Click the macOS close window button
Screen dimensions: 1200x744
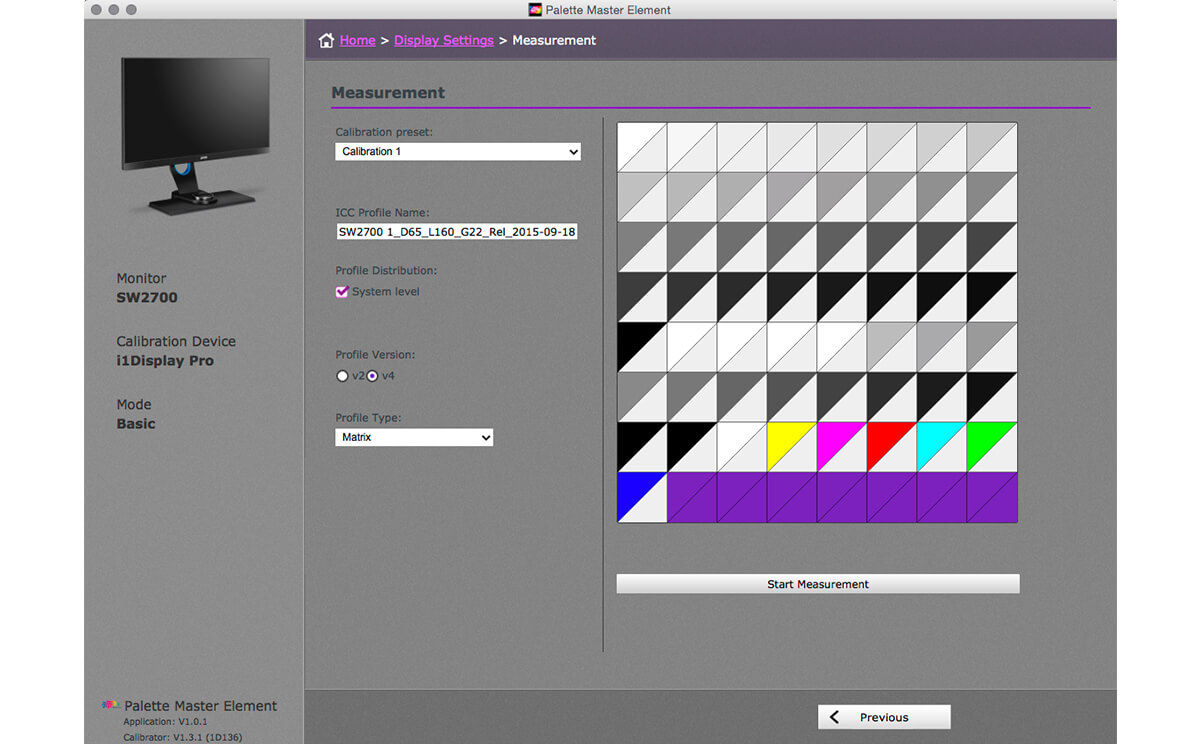pyautogui.click(x=95, y=10)
